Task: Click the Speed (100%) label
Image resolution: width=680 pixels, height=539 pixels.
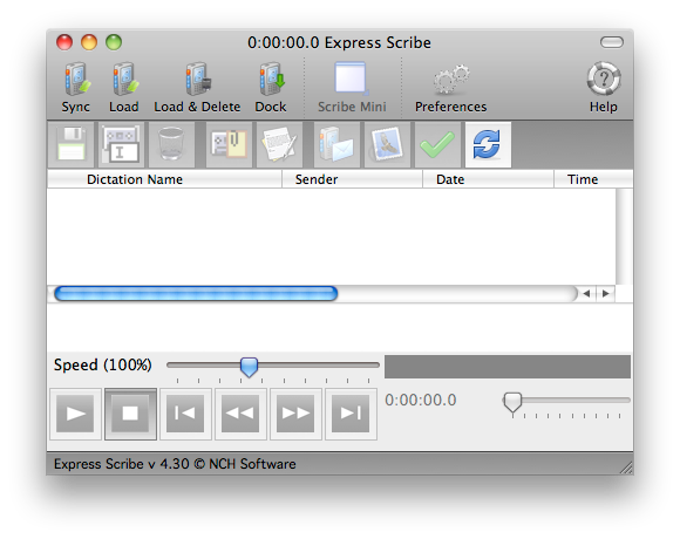Action: pyautogui.click(x=103, y=365)
